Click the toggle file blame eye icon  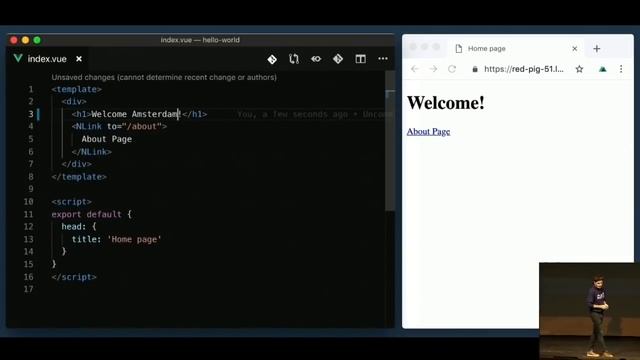[x=316, y=59]
